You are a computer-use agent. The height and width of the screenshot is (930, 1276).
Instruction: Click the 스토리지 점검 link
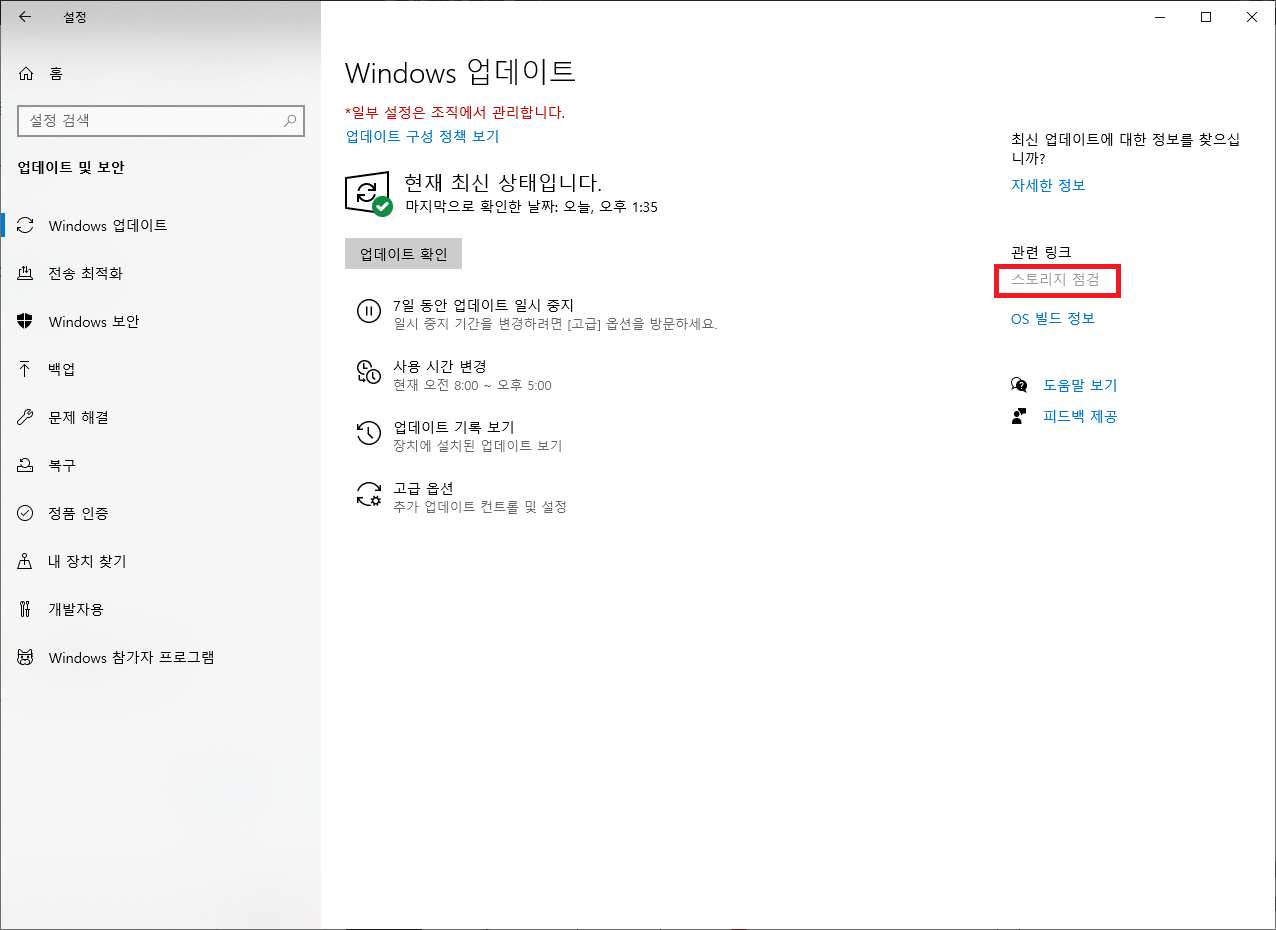(x=1056, y=280)
